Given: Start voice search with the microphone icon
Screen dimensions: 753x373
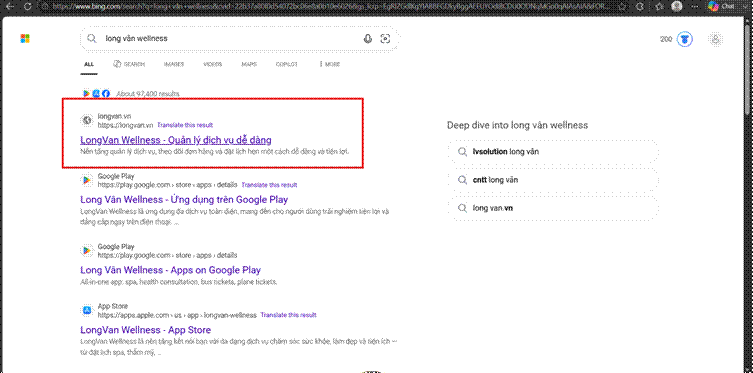Looking at the screenshot, I should (x=368, y=39).
